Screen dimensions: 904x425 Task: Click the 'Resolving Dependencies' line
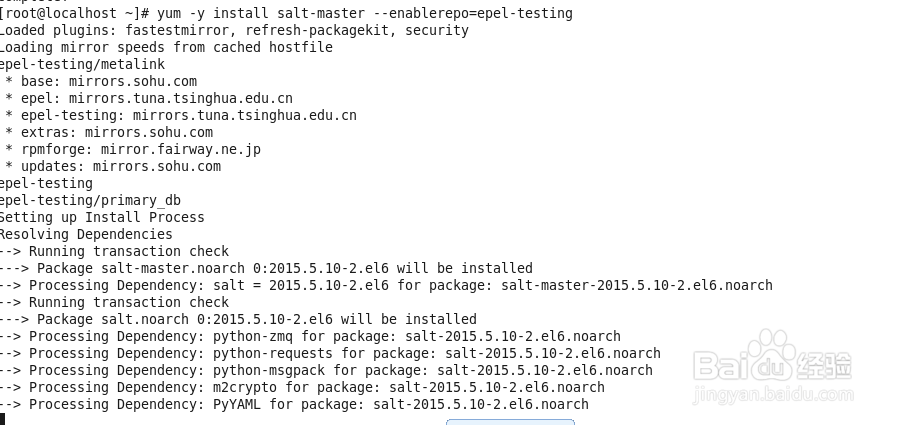86,234
